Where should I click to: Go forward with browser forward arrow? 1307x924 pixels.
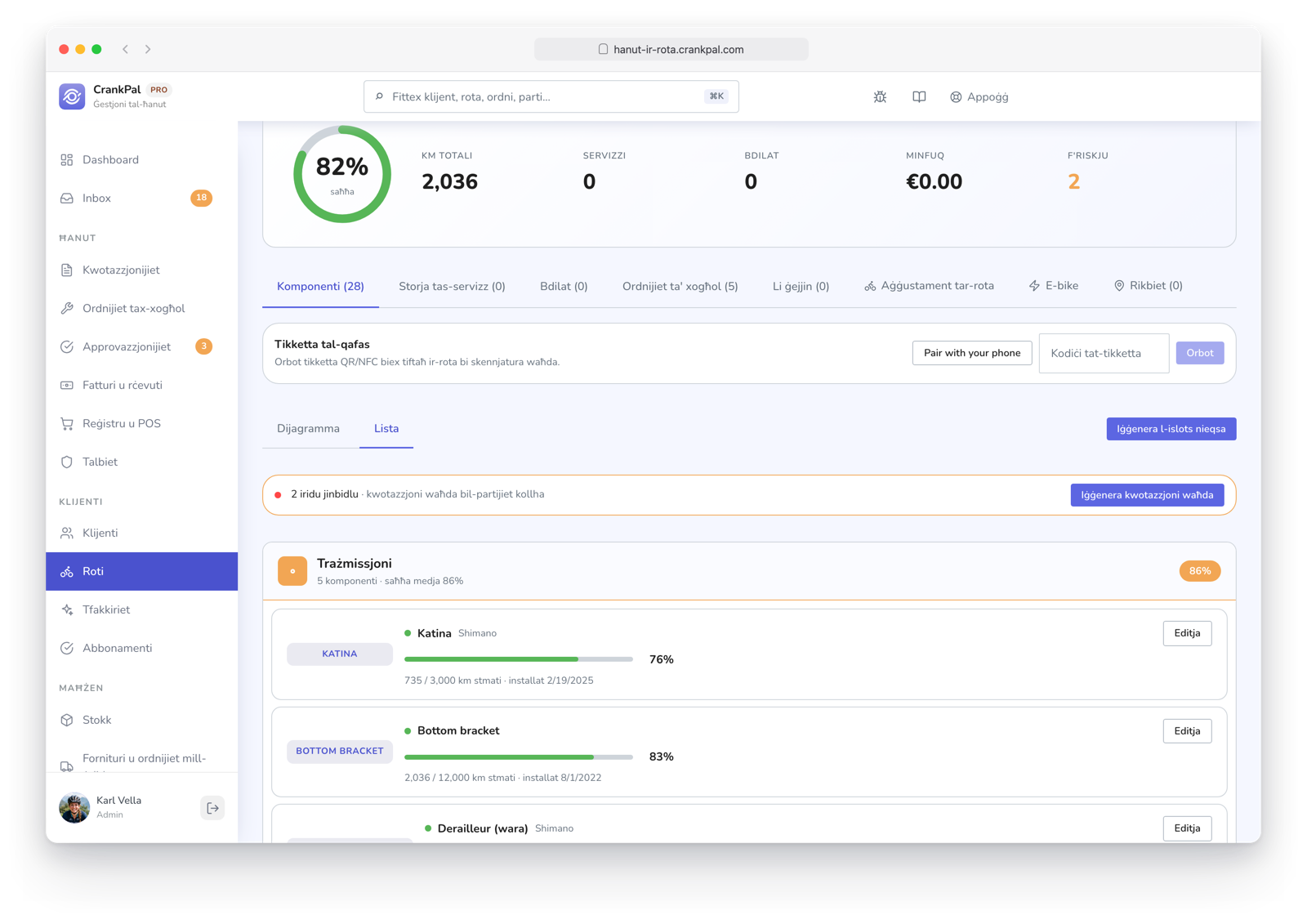pyautogui.click(x=148, y=49)
